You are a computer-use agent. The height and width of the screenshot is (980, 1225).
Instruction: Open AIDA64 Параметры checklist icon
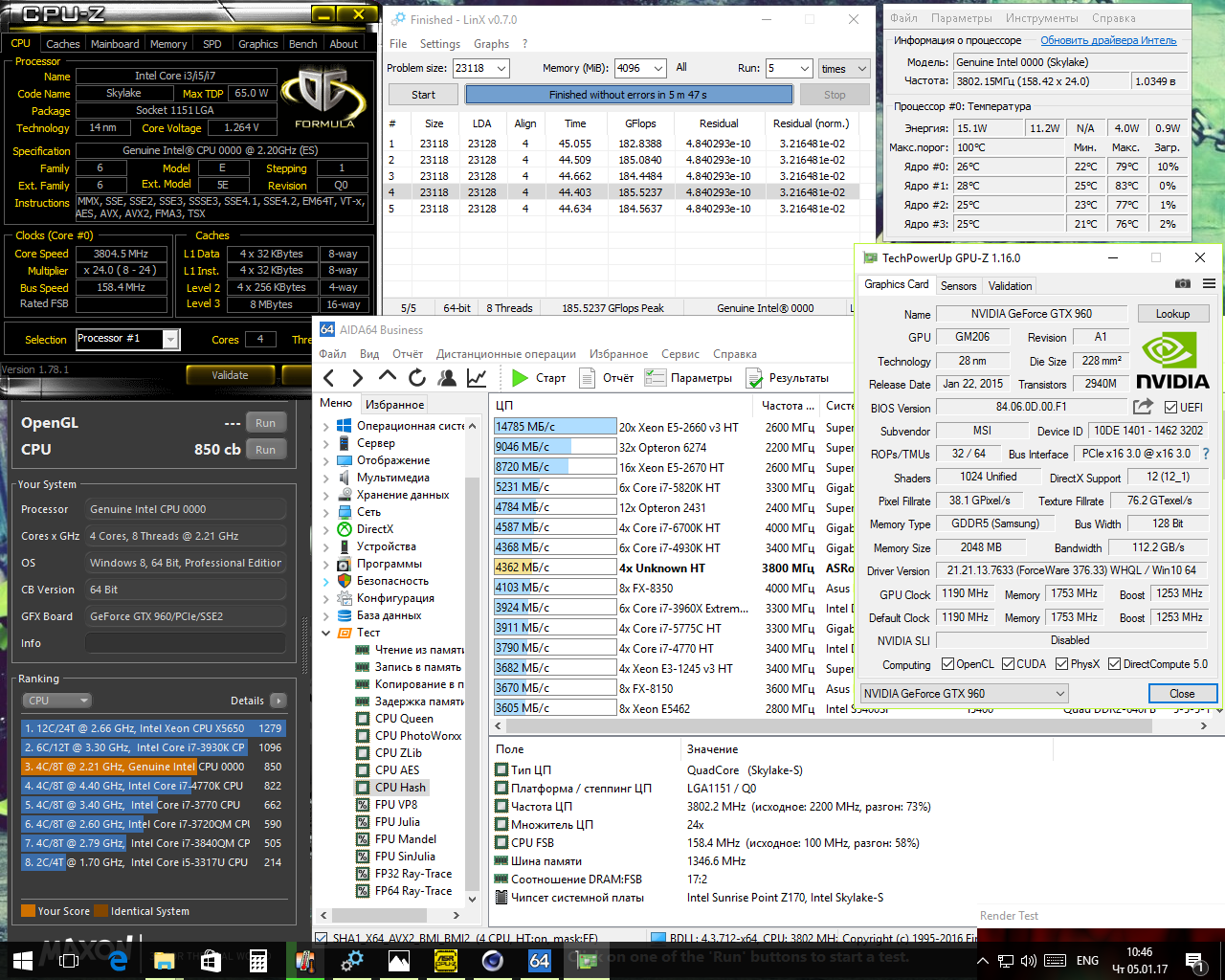[x=655, y=378]
